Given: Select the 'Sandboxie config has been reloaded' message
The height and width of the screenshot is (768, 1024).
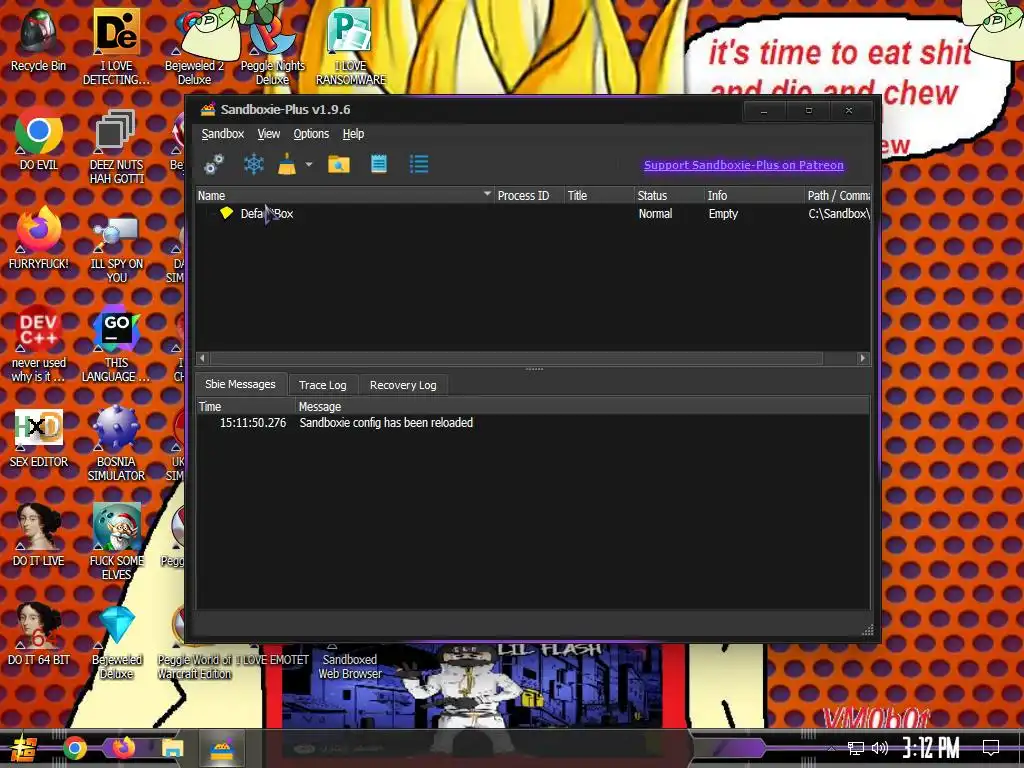Looking at the screenshot, I should coord(386,423).
